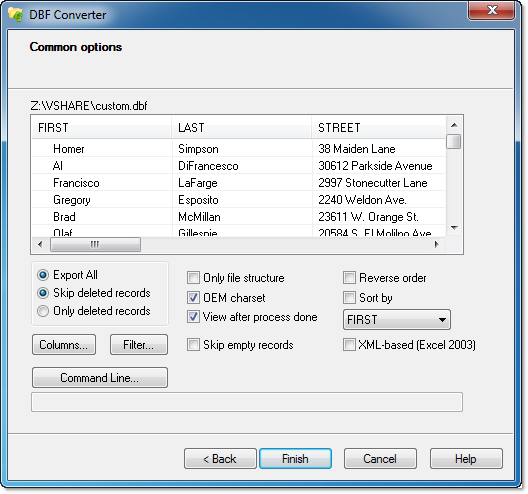Click the horizontal scroll right arrow

436,244
